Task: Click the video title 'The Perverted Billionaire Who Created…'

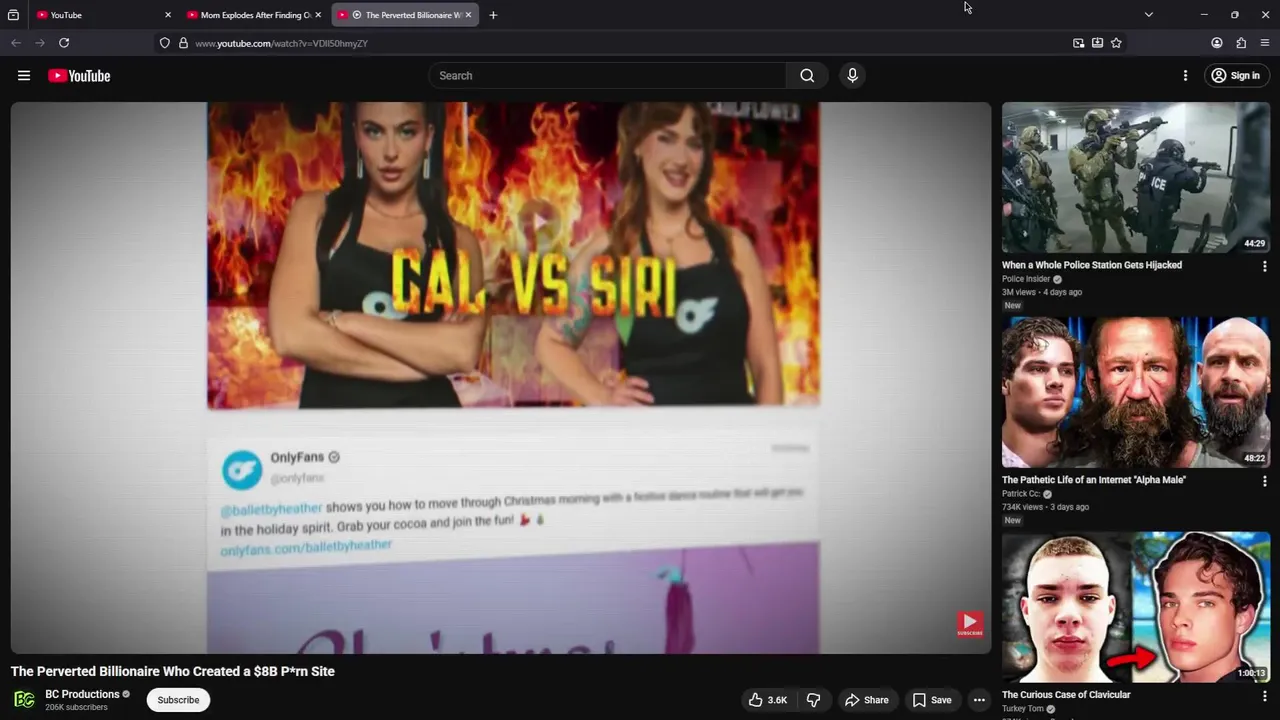Action: pyautogui.click(x=173, y=671)
